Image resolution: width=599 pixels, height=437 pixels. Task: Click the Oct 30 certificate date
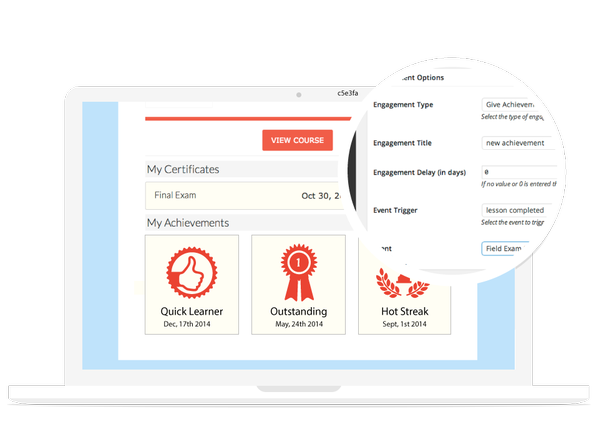click(x=321, y=196)
